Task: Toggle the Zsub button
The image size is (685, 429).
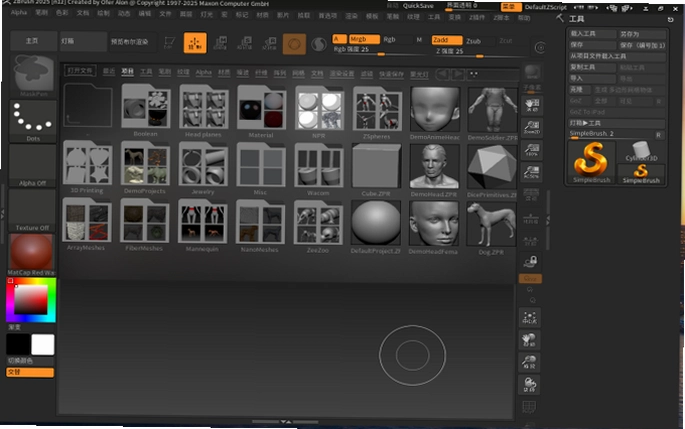Action: [479, 41]
